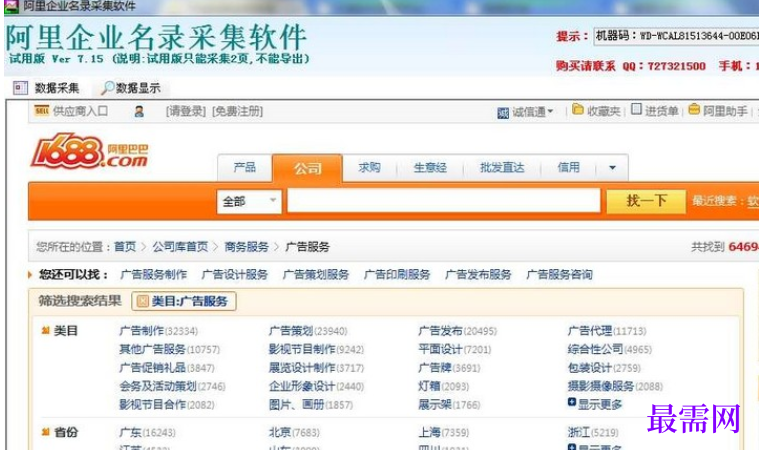This screenshot has height=450, width=759.
Task: Go to 公司库首页 in the breadcrumb
Action: point(180,247)
